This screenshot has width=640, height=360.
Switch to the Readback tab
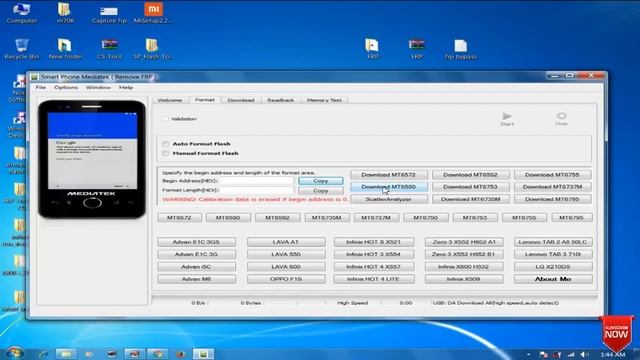(x=280, y=100)
